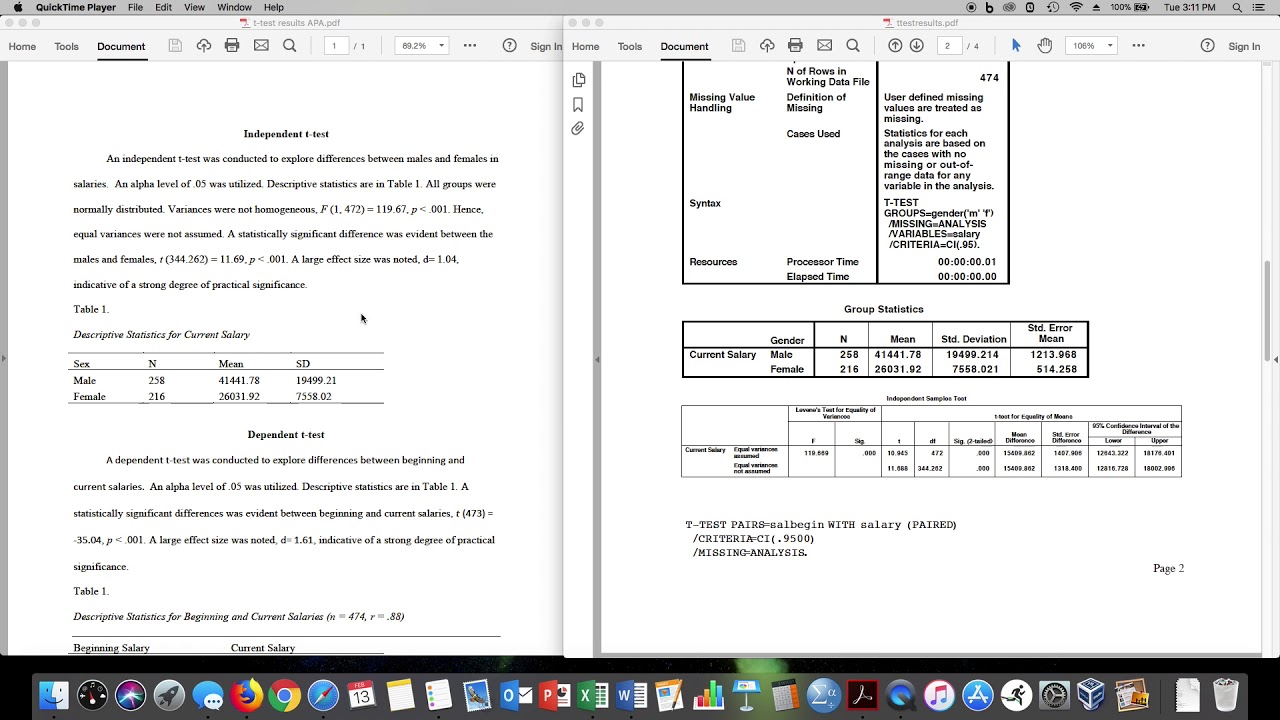Open Help menu in menu bar
This screenshot has width=1280, height=720.
(273, 7)
